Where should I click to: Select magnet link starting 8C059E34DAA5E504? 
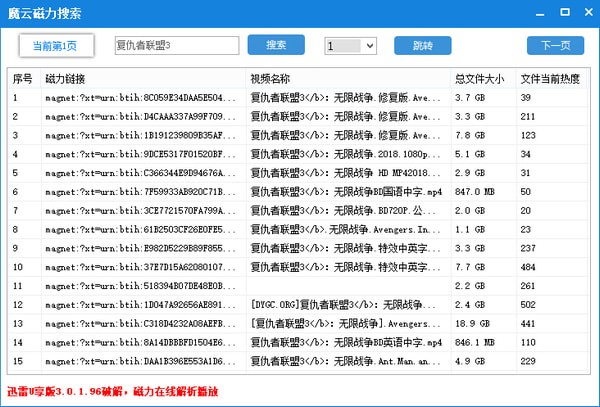click(x=140, y=98)
